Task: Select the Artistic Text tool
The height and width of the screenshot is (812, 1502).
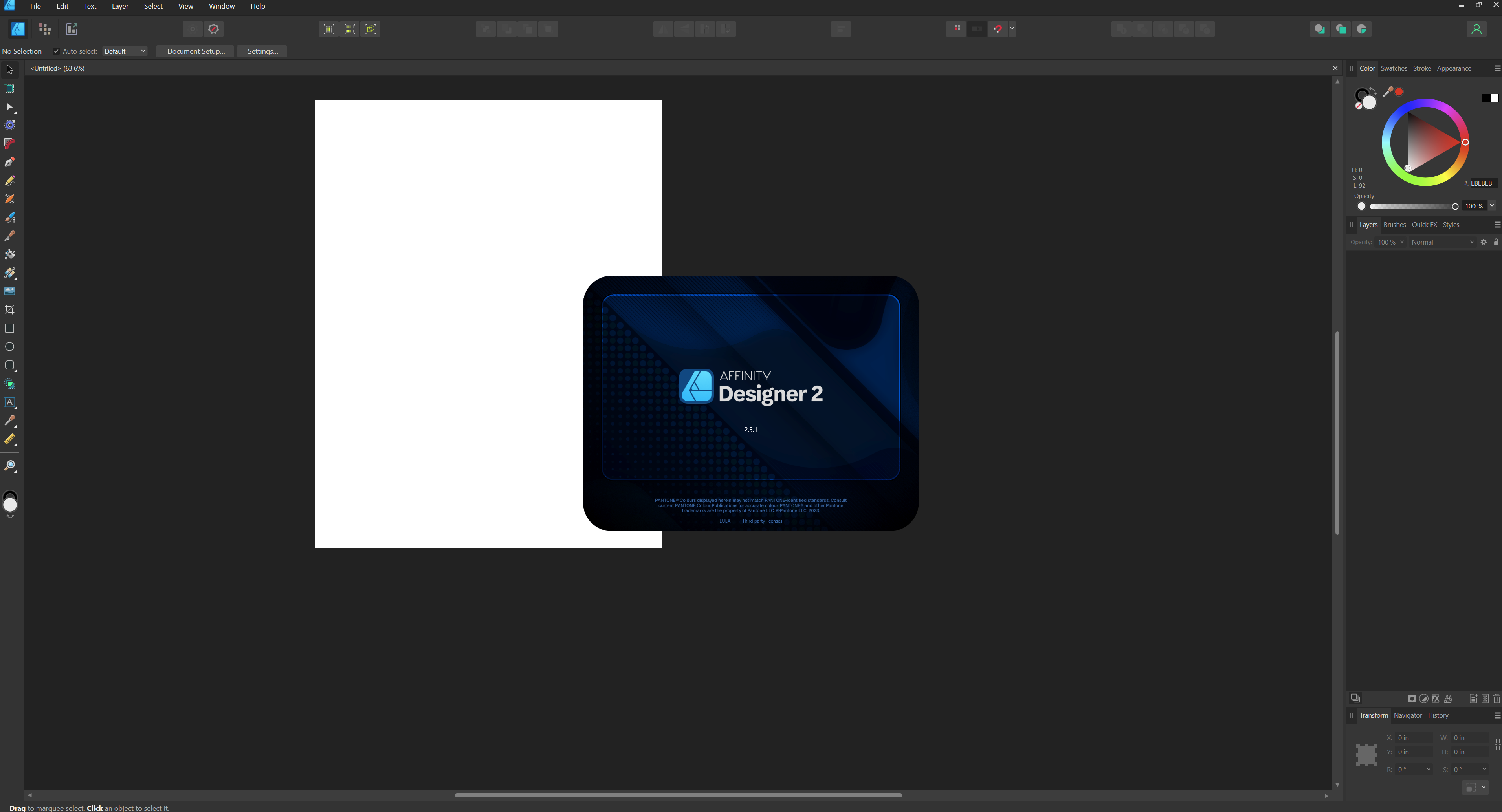Action: [9, 402]
